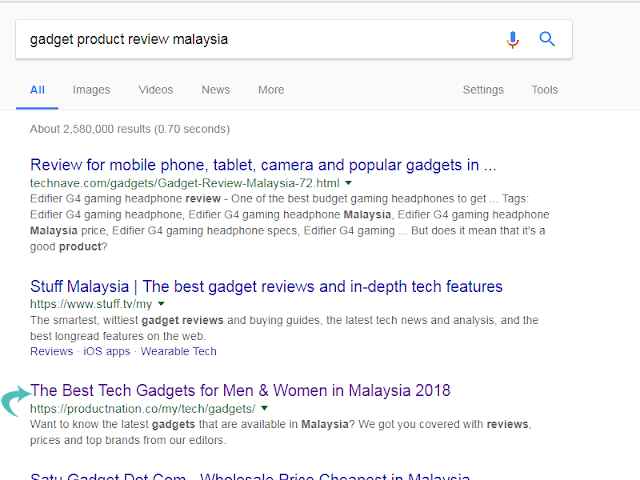The width and height of the screenshot is (640, 480).
Task: Click the voice search microphone icon
Action: [x=513, y=40]
